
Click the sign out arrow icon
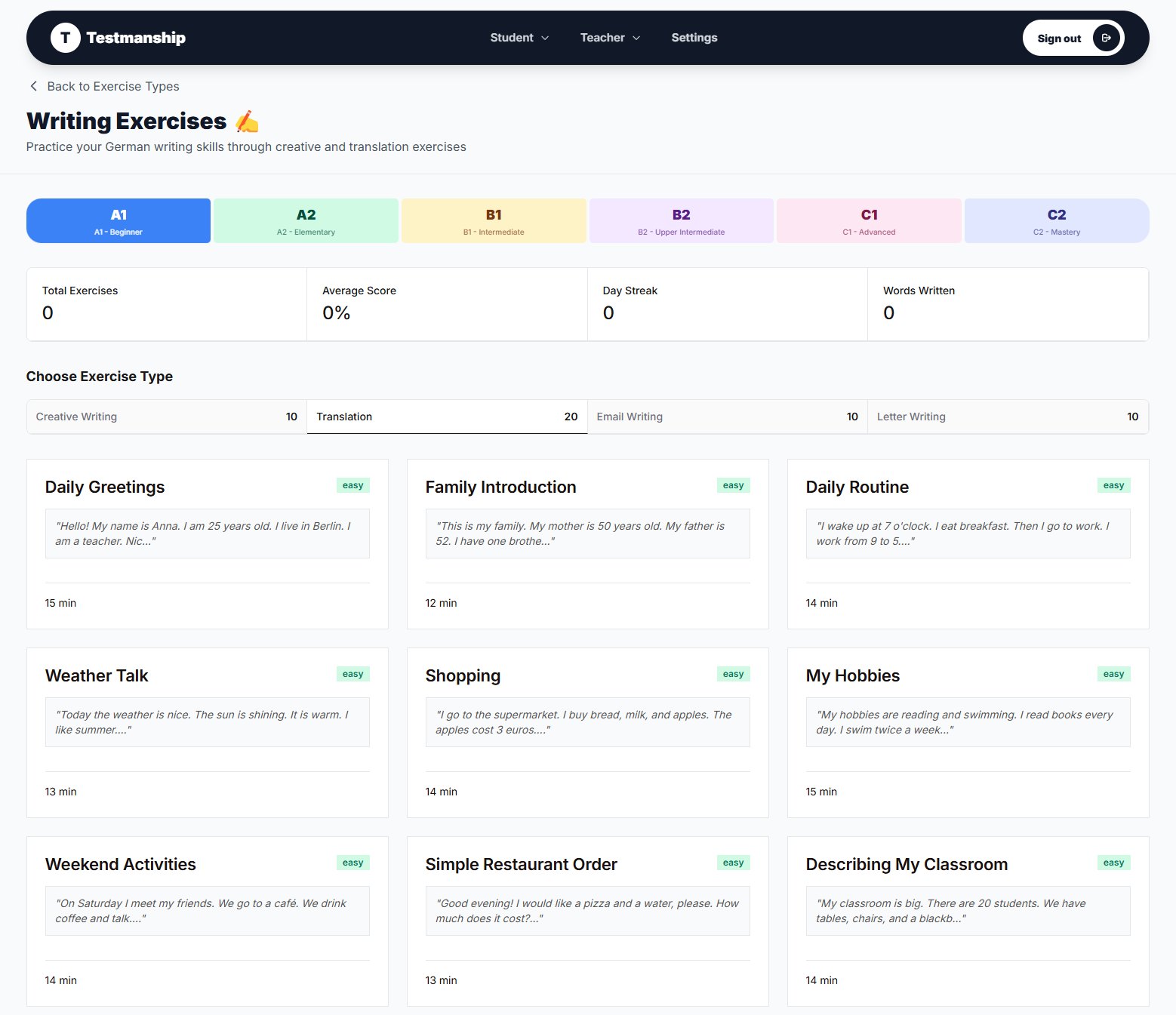pos(1106,38)
